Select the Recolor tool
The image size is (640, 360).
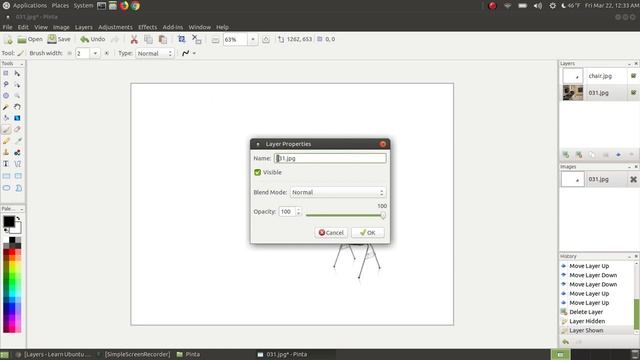click(x=17, y=152)
